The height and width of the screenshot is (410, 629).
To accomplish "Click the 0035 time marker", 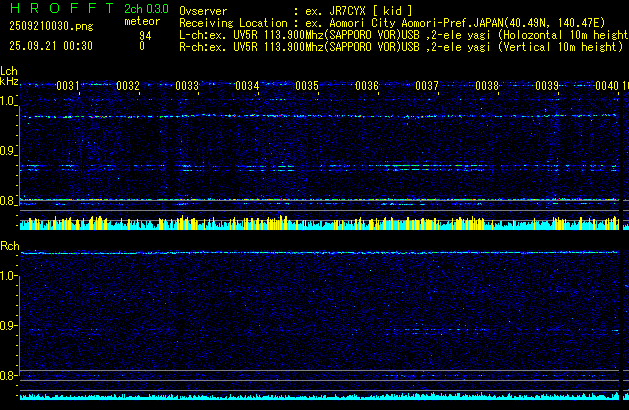I will 306,86.
